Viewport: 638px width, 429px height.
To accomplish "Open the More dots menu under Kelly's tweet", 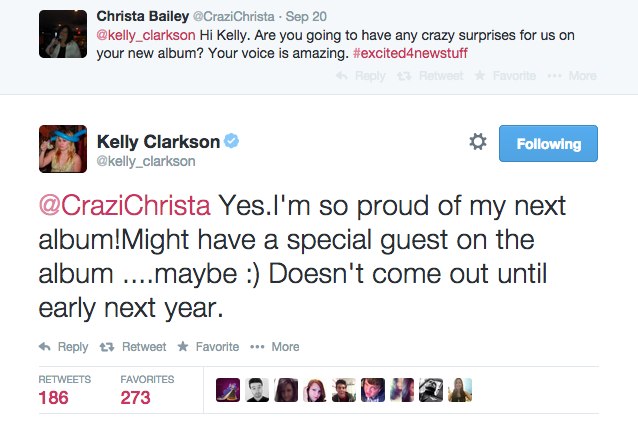I will (x=257, y=347).
